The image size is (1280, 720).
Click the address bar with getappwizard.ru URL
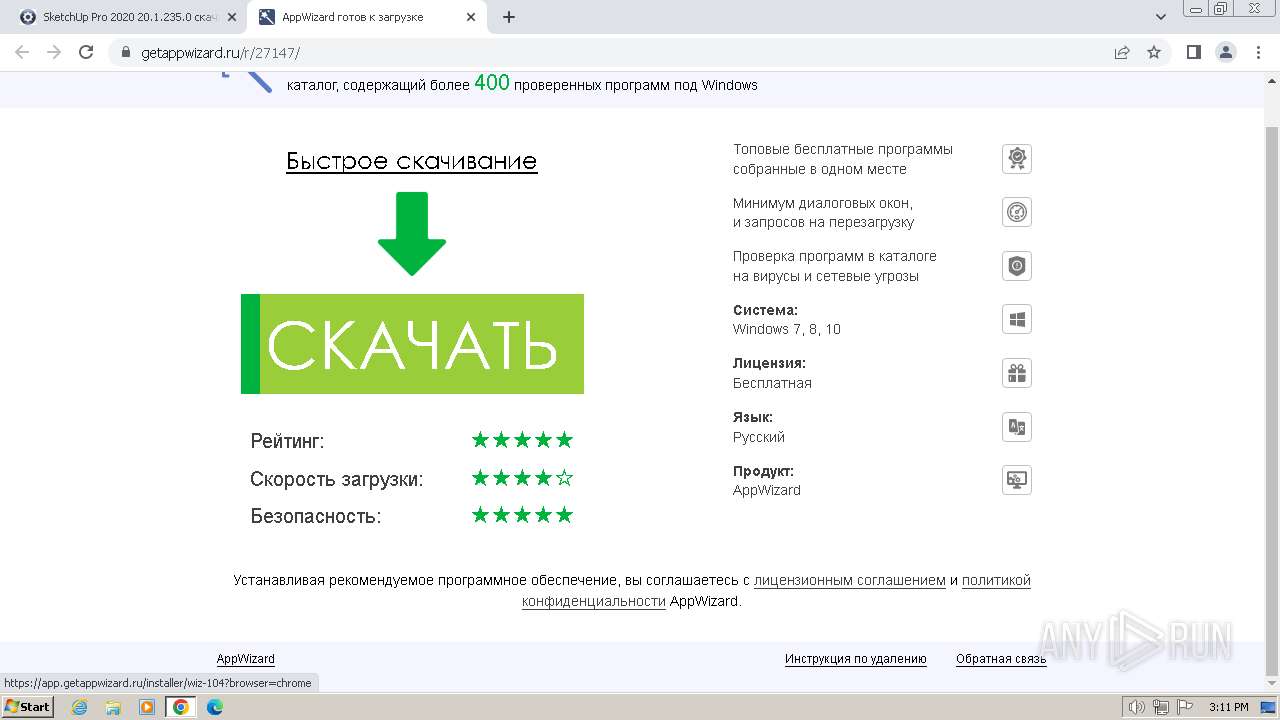pos(610,53)
